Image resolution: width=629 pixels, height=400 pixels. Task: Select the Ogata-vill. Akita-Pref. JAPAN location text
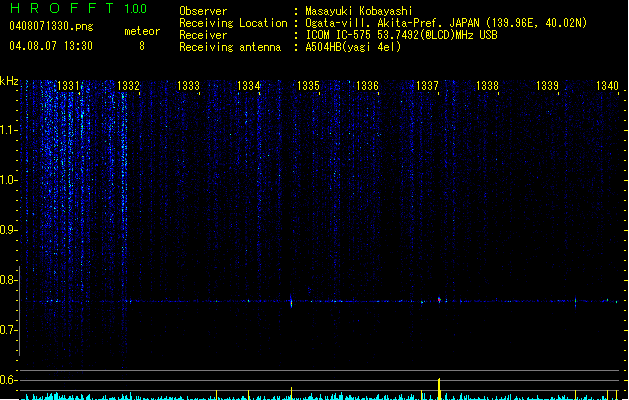point(446,23)
